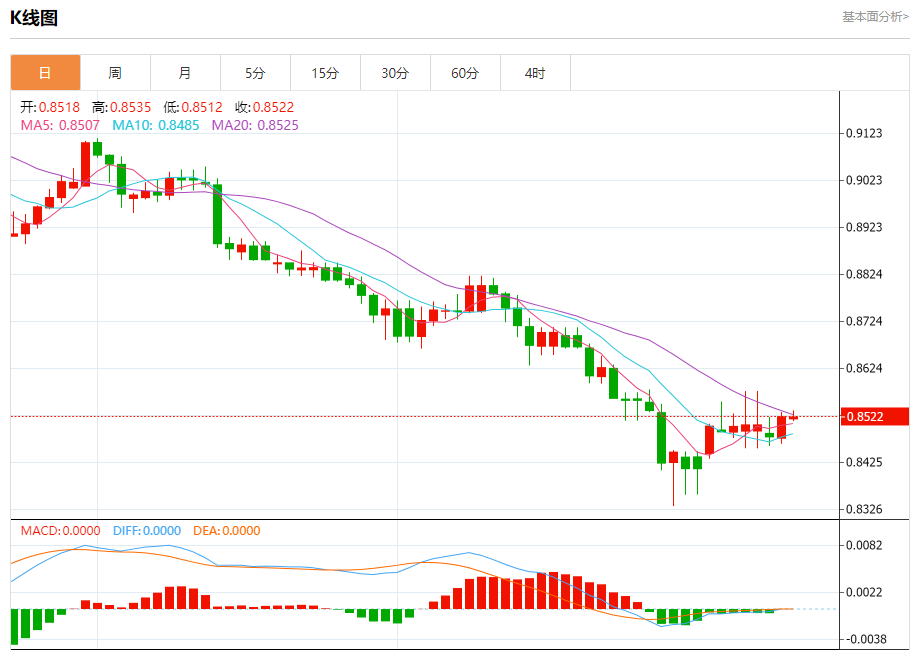Click the 0.9023 price axis label

pyautogui.click(x=864, y=180)
